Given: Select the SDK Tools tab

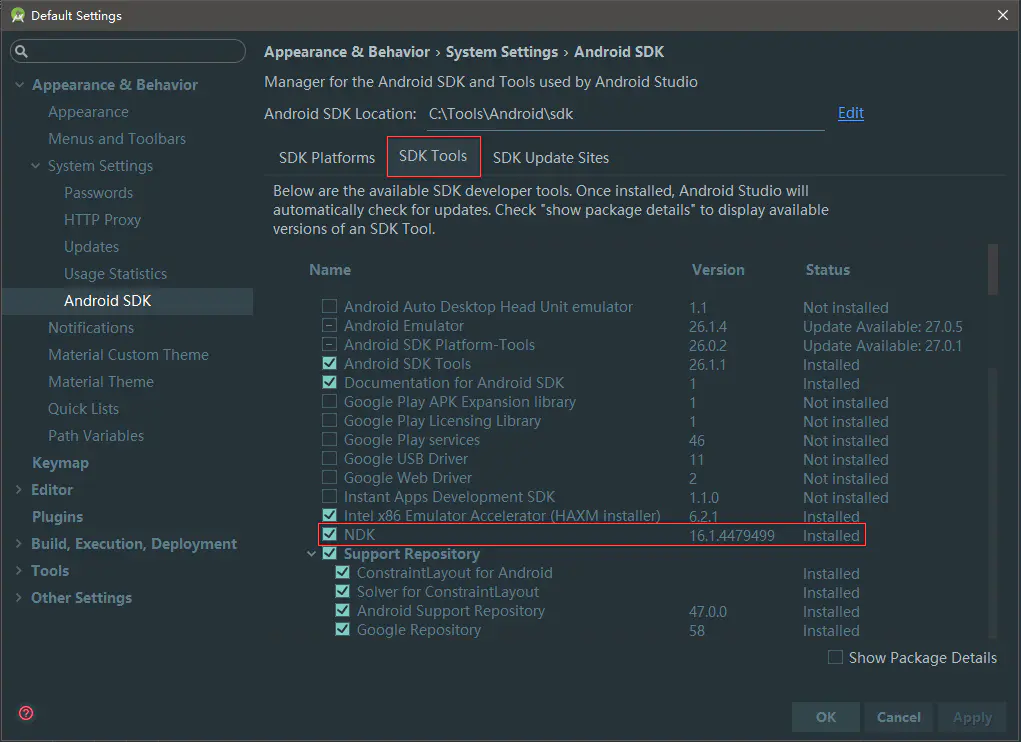Looking at the screenshot, I should coord(433,156).
